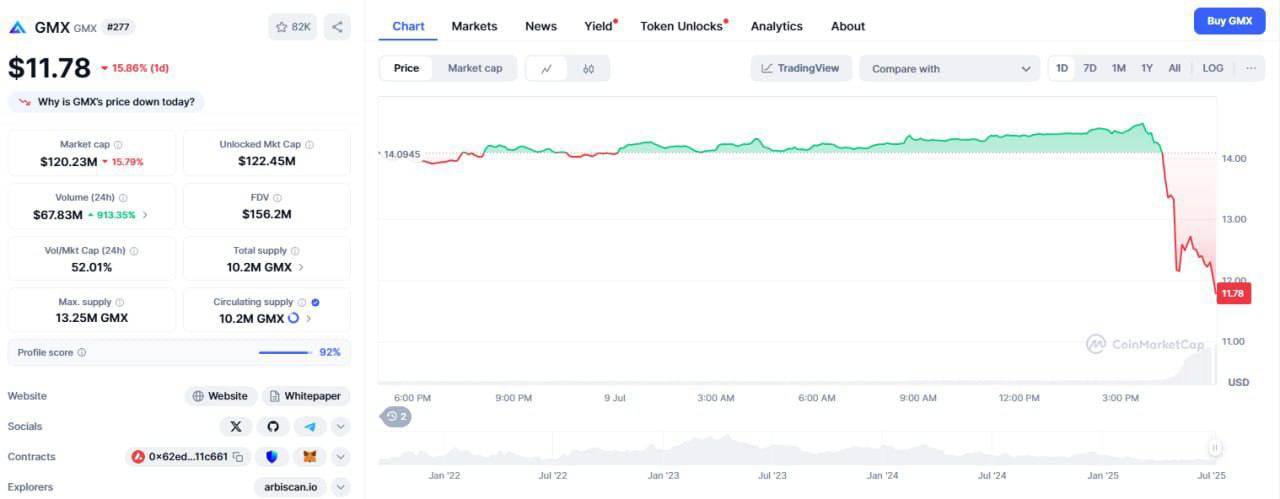The height and width of the screenshot is (499, 1280).
Task: Open the Markets tab
Action: coord(474,26)
